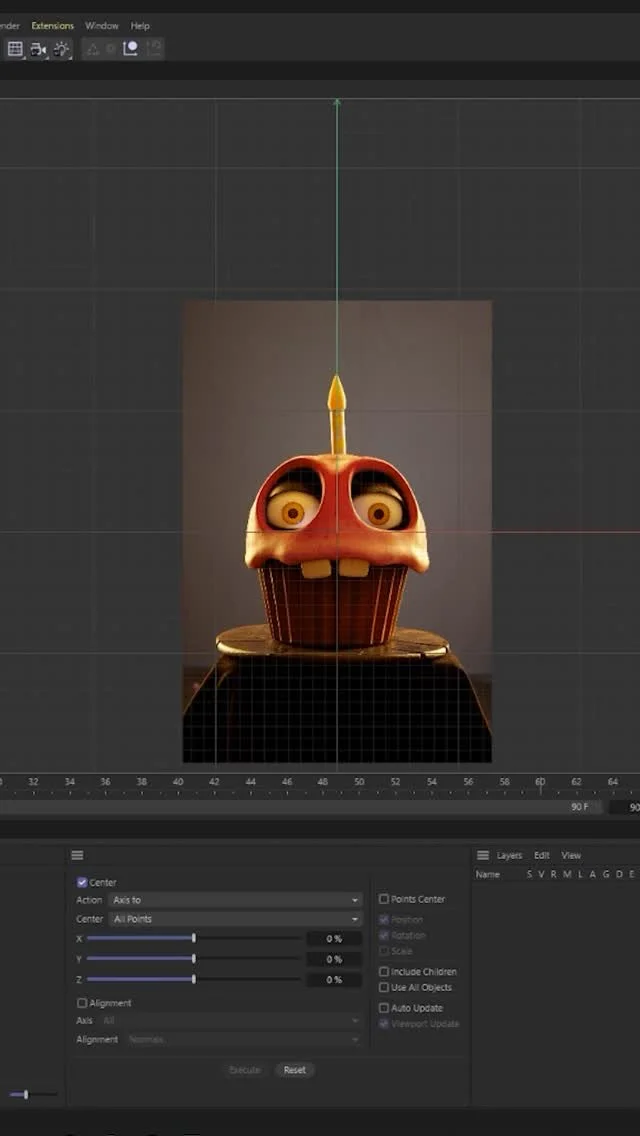Click the camera tool icon in toolbar

[38, 49]
